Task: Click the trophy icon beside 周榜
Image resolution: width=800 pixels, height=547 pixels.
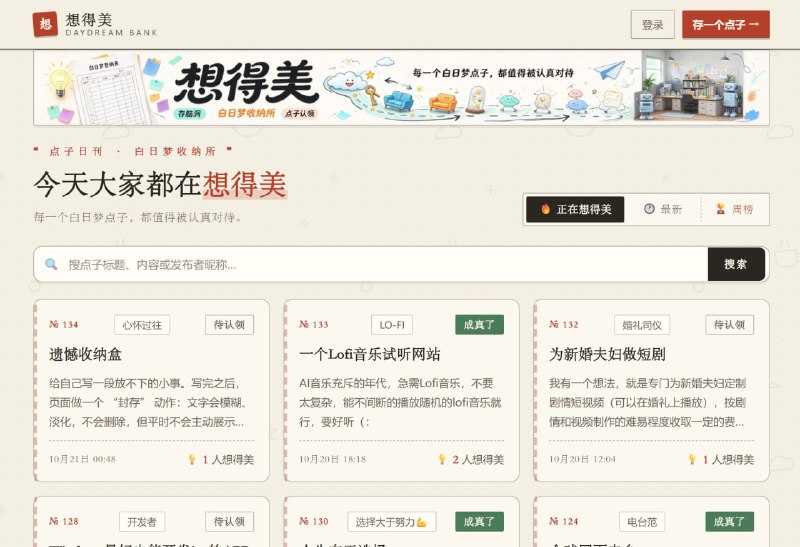Action: 720,209
